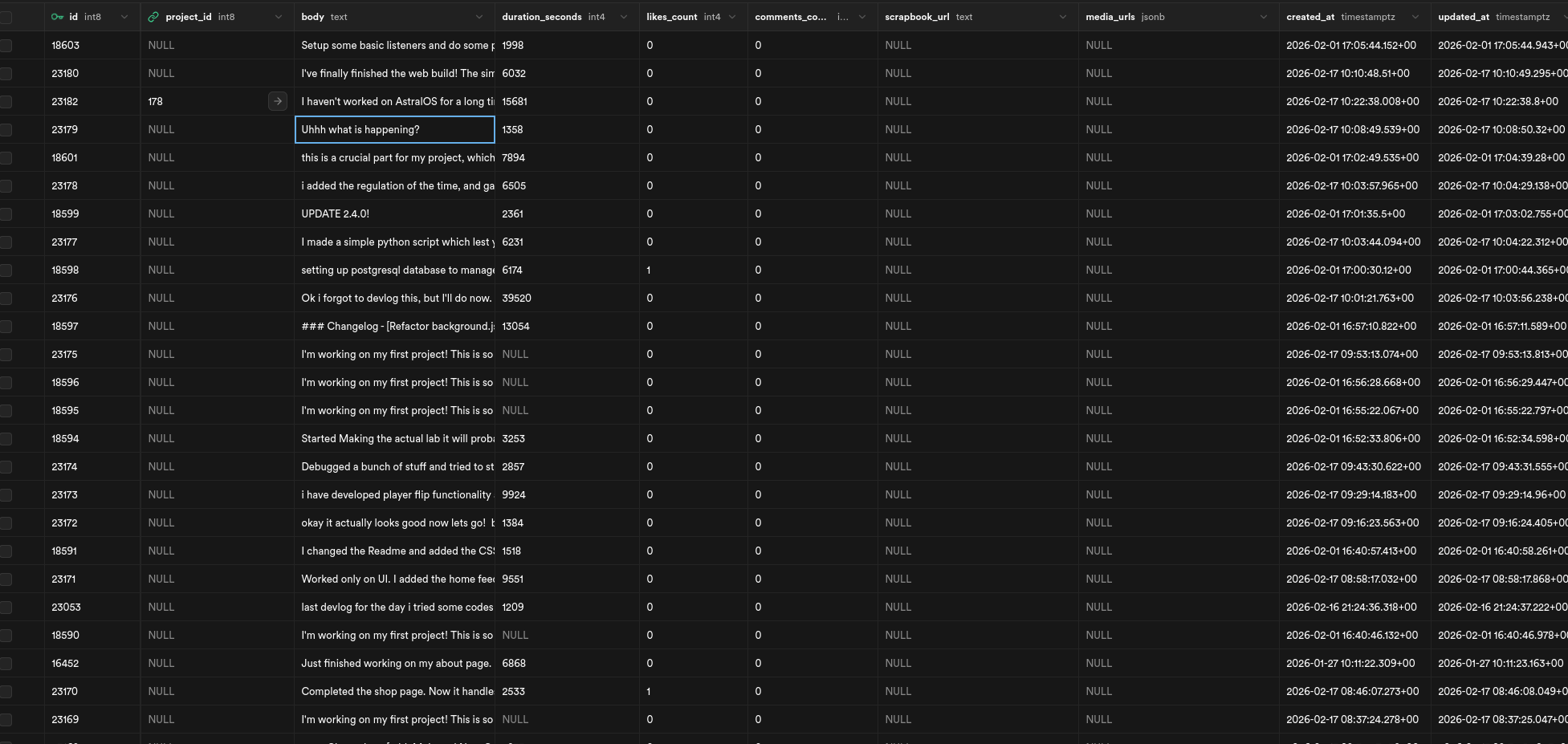
Task: Tick the checkbox for row 23182
Action: (x=6, y=102)
